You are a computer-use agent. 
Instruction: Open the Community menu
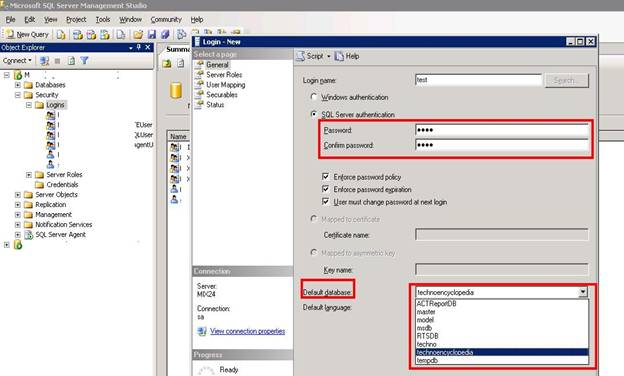[x=166, y=19]
